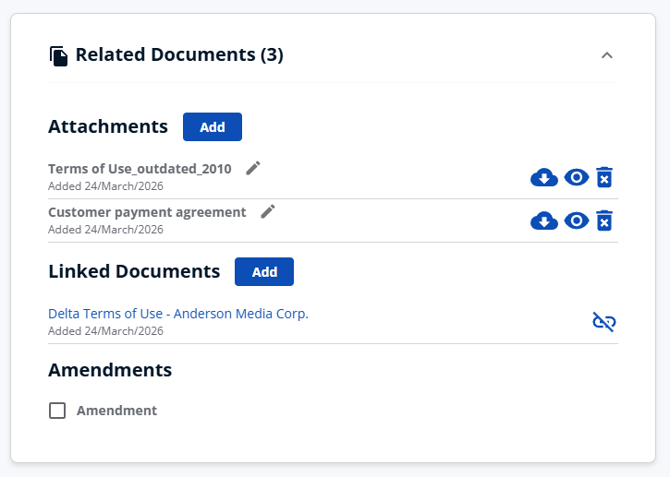The width and height of the screenshot is (670, 477).
Task: Add a new attachment
Action: [212, 127]
